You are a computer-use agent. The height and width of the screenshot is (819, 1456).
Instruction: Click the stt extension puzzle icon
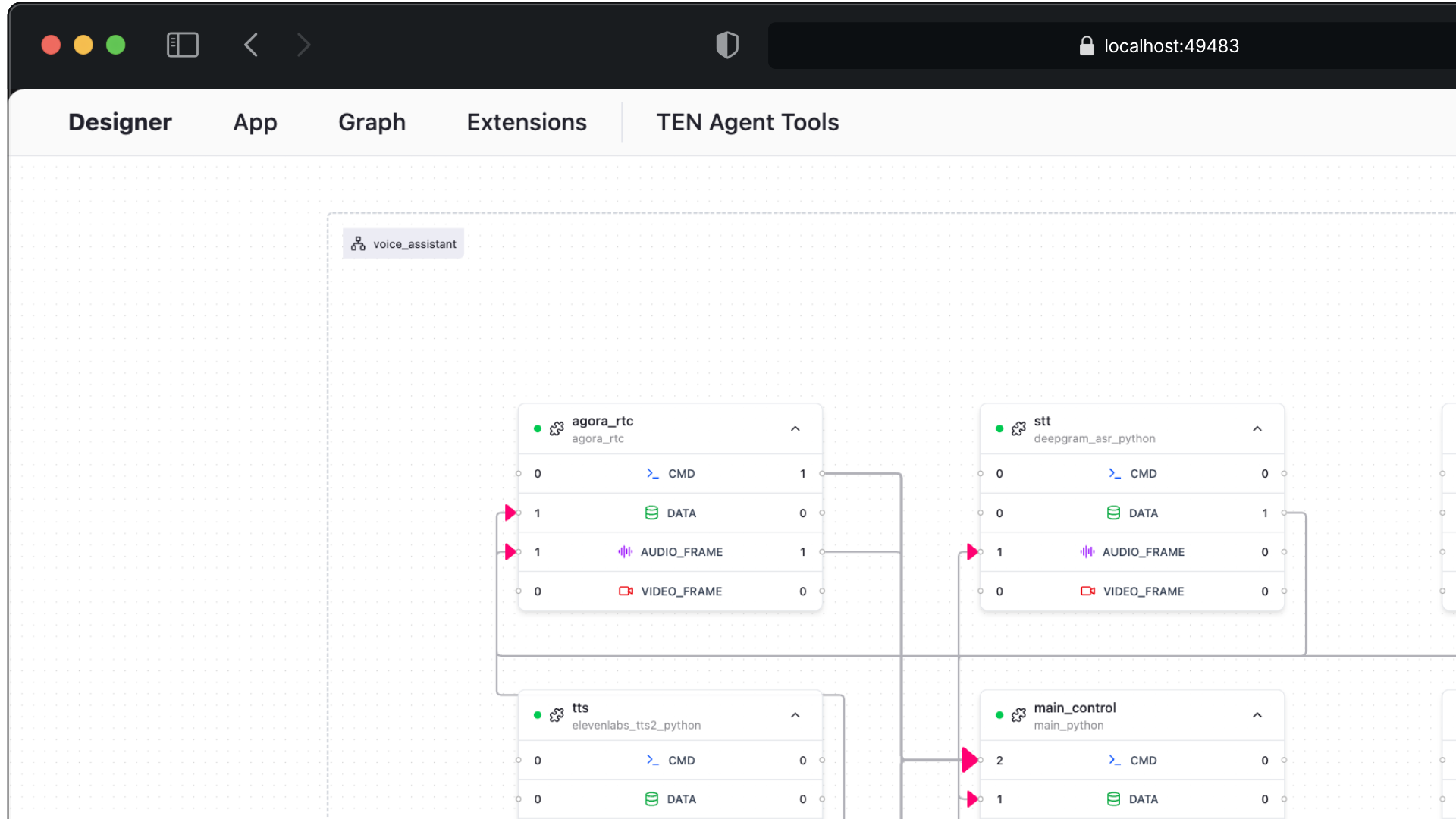click(x=1018, y=428)
